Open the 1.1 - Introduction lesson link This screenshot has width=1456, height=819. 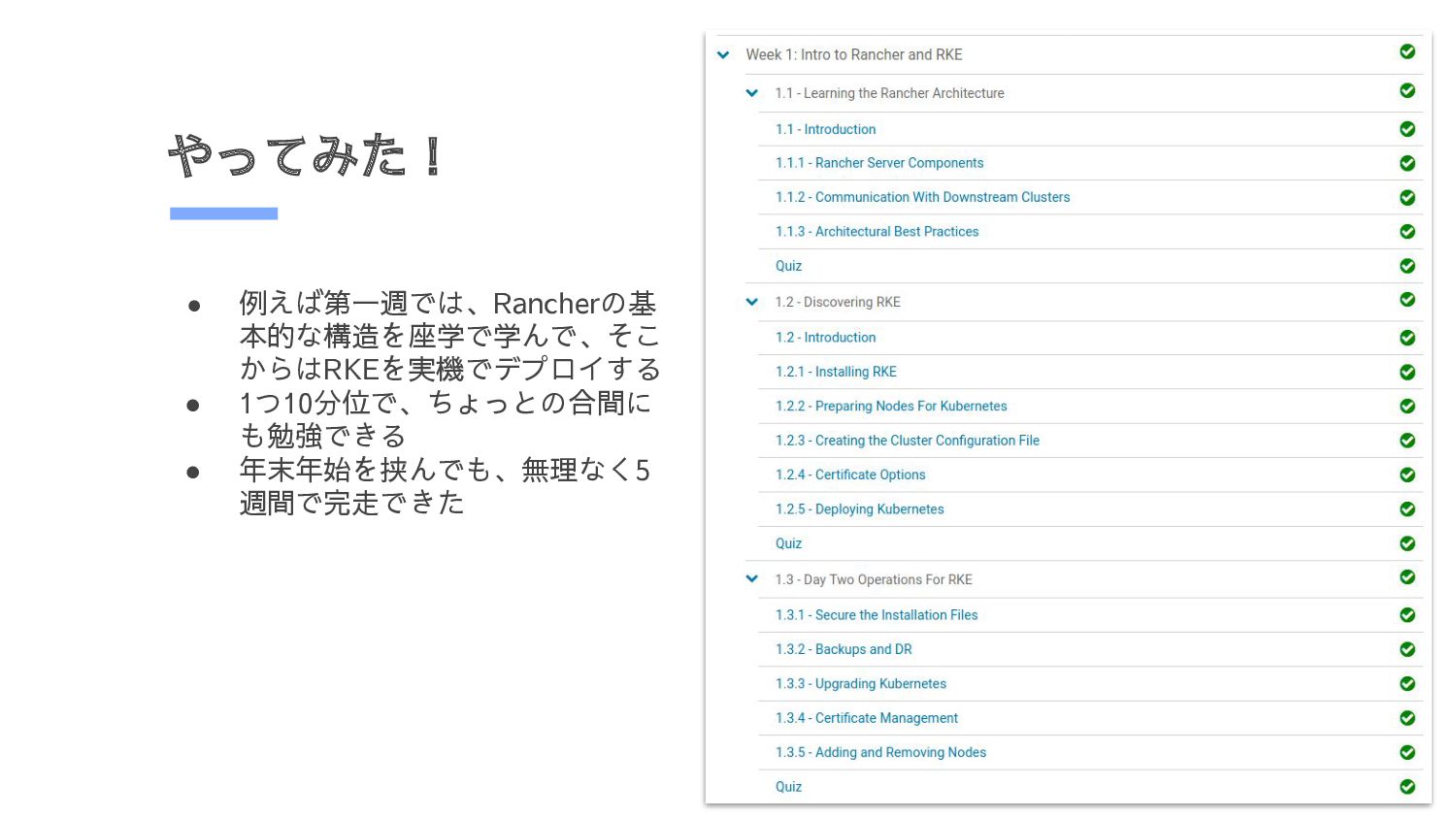pos(825,129)
